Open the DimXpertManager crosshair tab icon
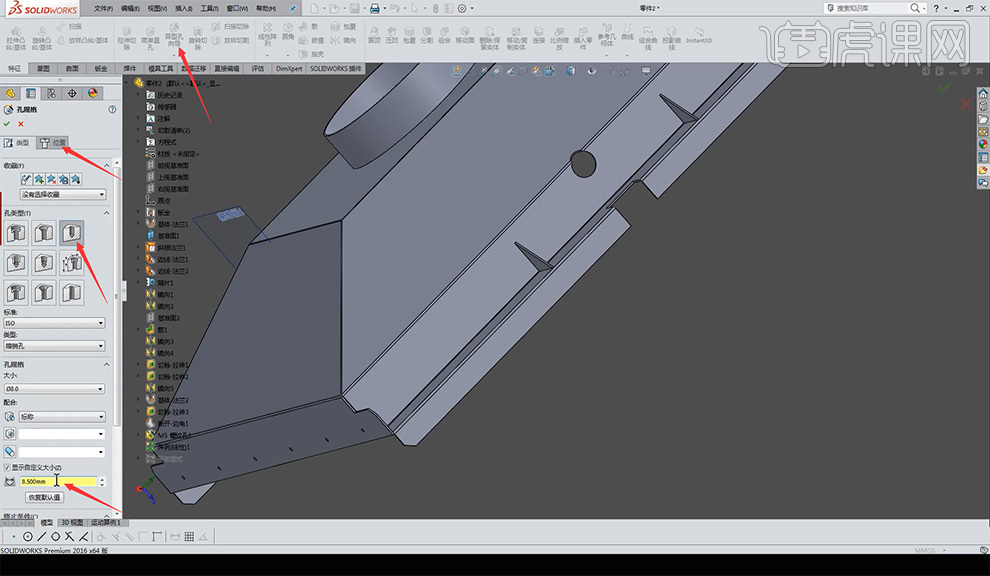The width and height of the screenshot is (990, 576). tap(72, 93)
